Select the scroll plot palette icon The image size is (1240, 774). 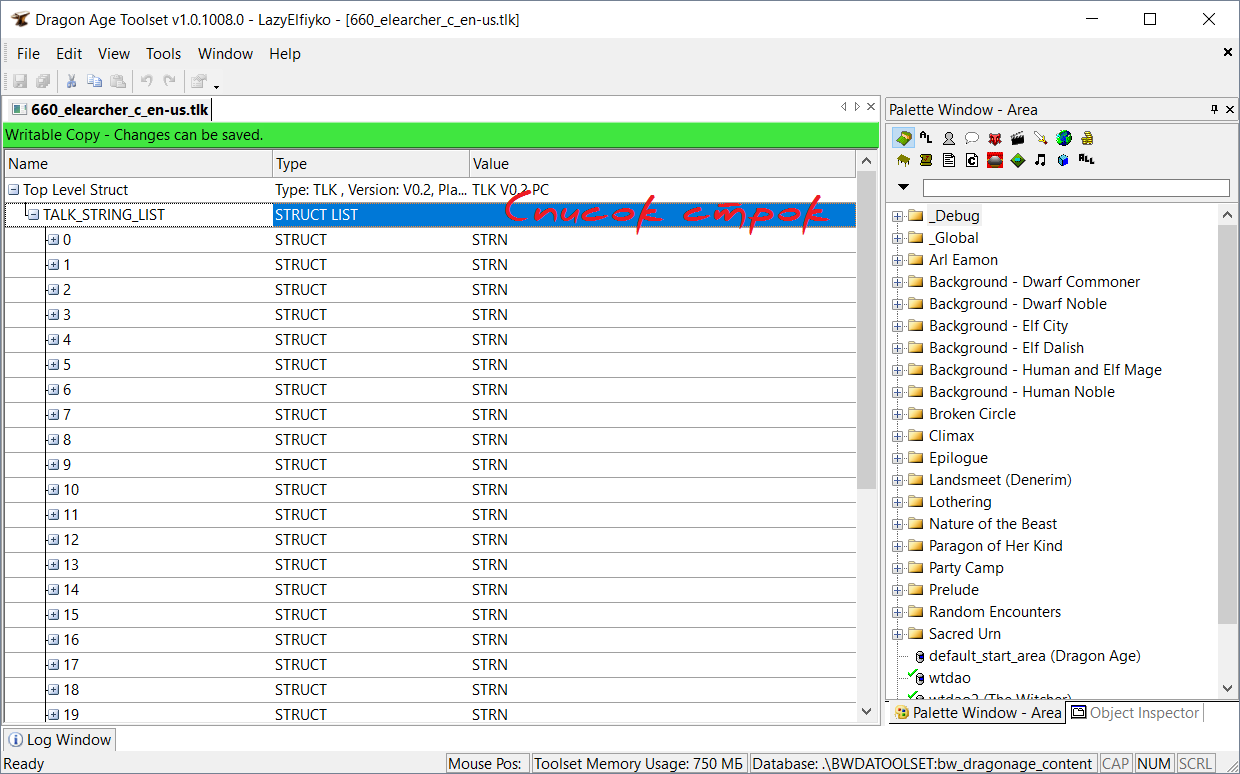click(x=926, y=160)
